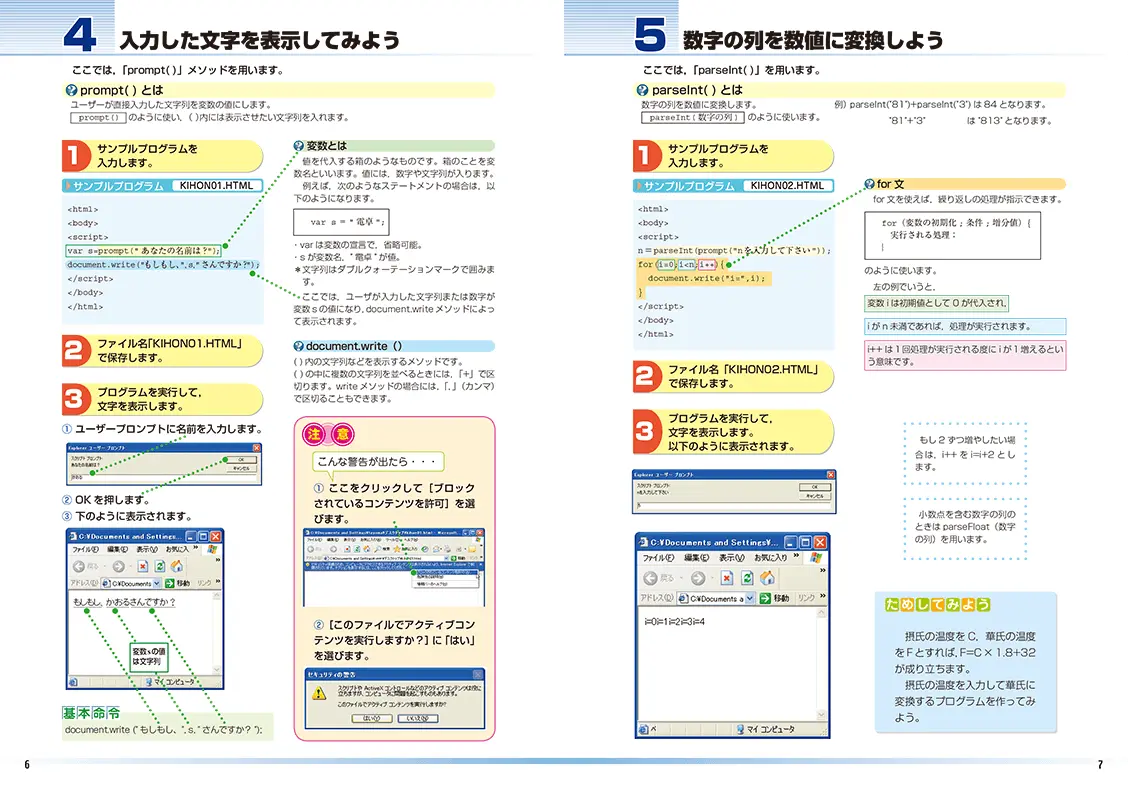Screen dimensions: 1128x795
Task: Open address bar dropdown in the i=0i=1 browser
Action: point(752,598)
